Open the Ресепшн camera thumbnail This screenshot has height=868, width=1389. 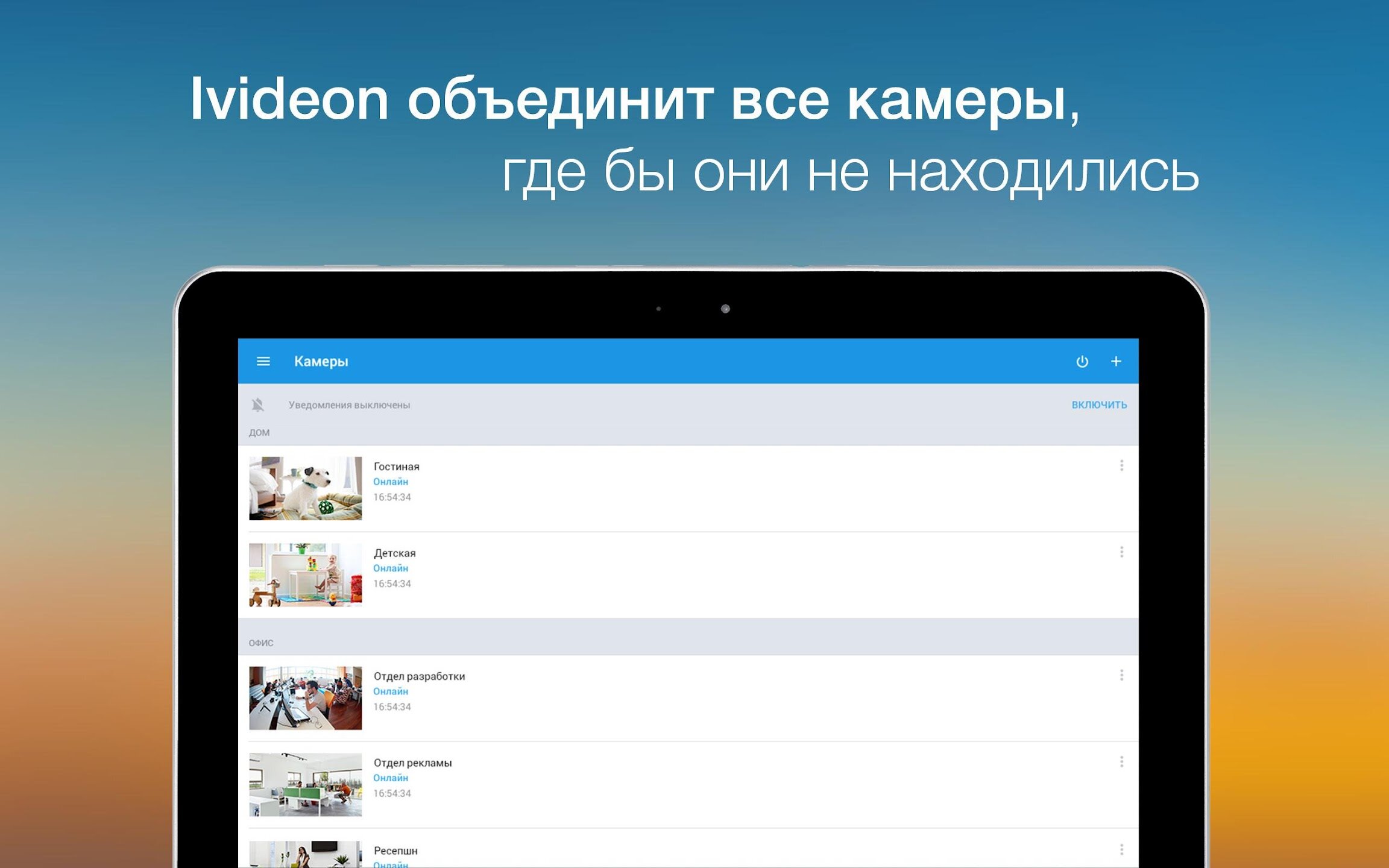tap(306, 854)
